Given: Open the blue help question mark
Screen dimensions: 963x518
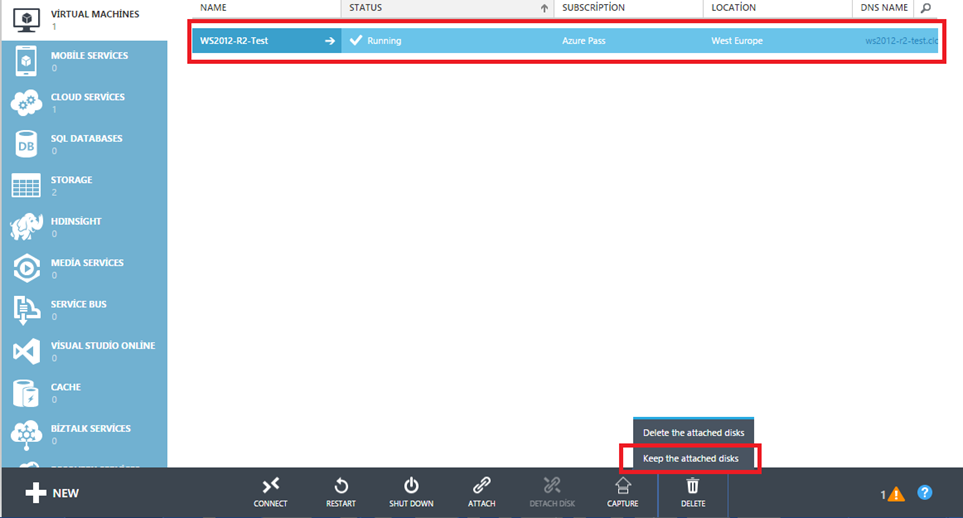Looking at the screenshot, I should pos(924,492).
